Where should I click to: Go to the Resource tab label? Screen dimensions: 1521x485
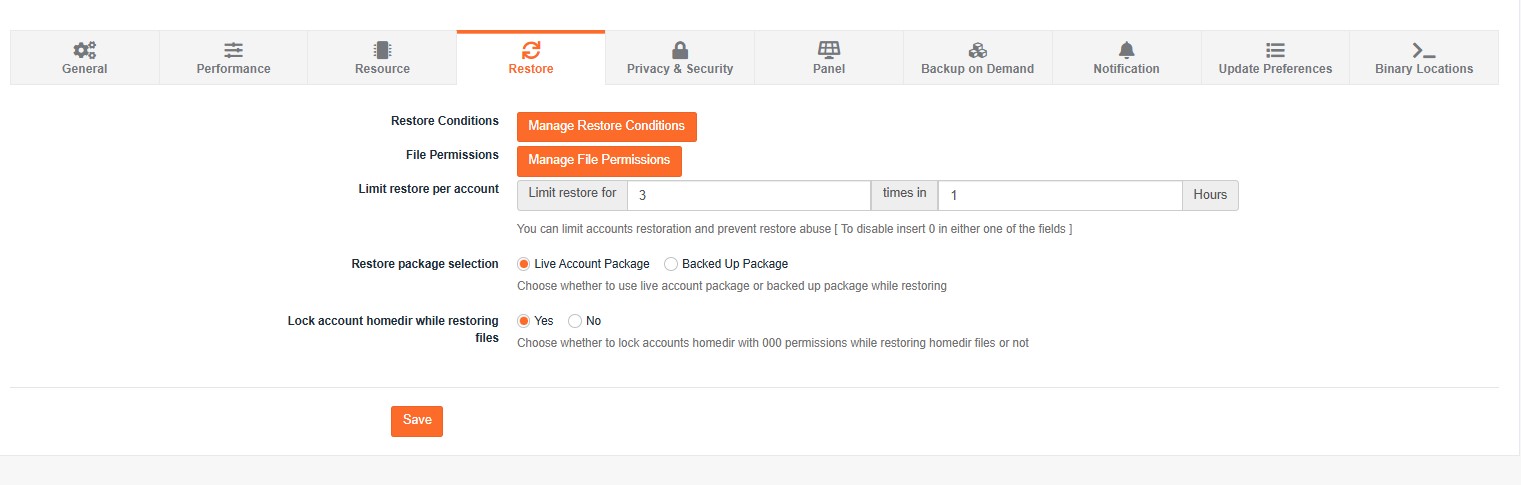tap(382, 69)
